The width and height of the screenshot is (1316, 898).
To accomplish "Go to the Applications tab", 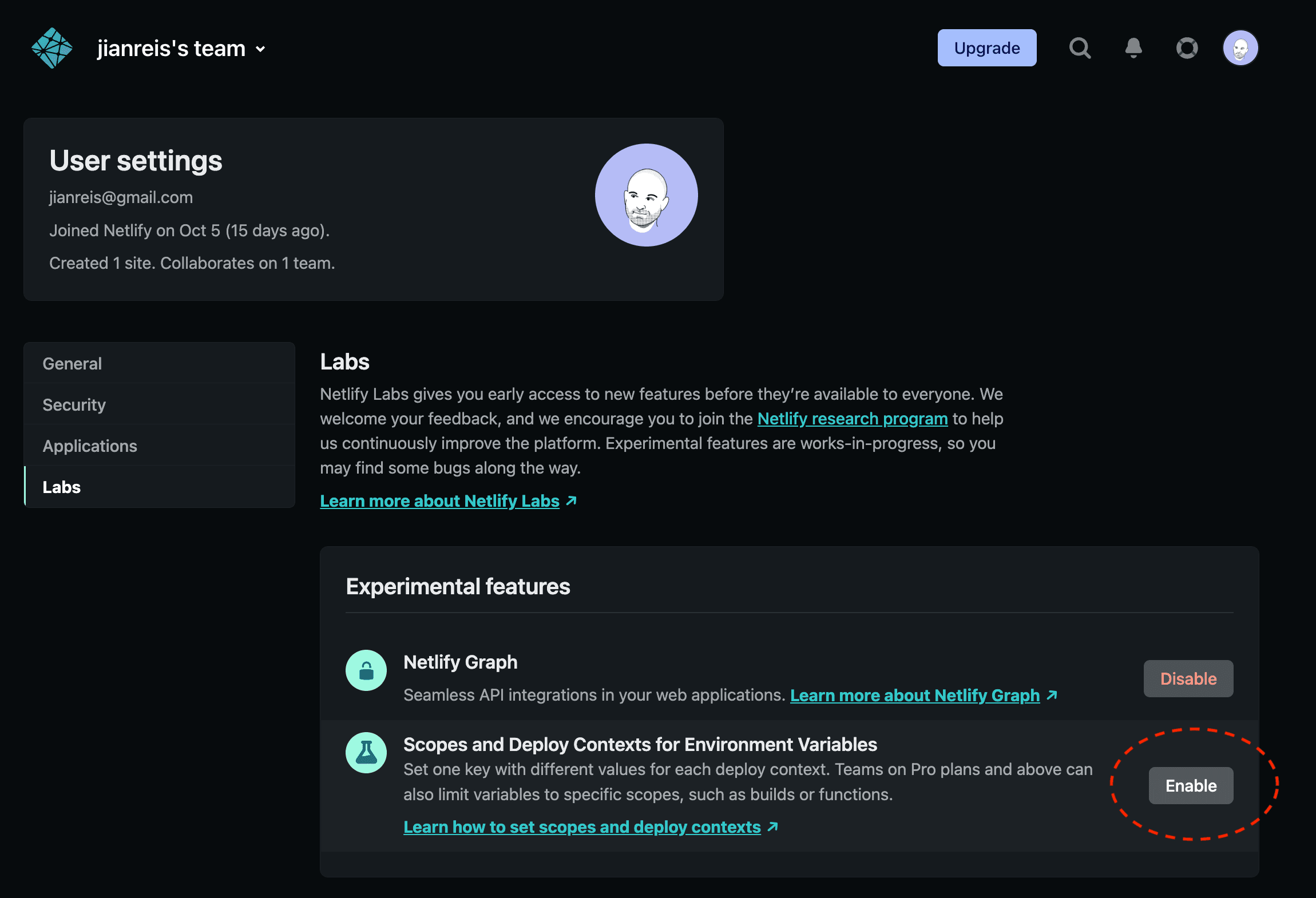I will [90, 446].
